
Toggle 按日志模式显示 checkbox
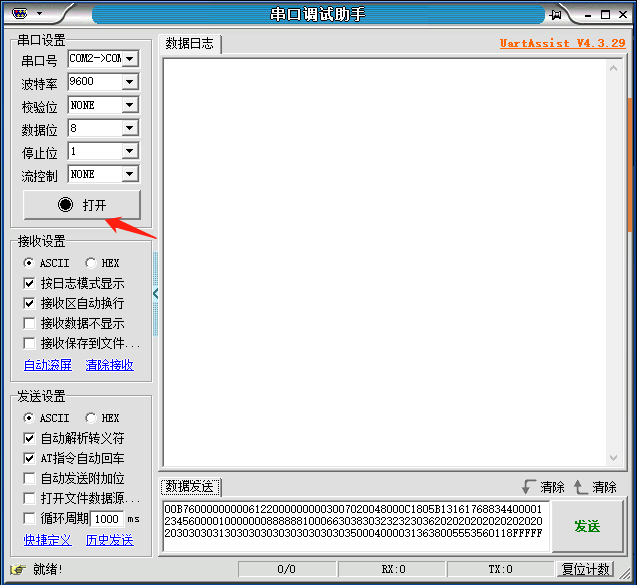[29, 283]
